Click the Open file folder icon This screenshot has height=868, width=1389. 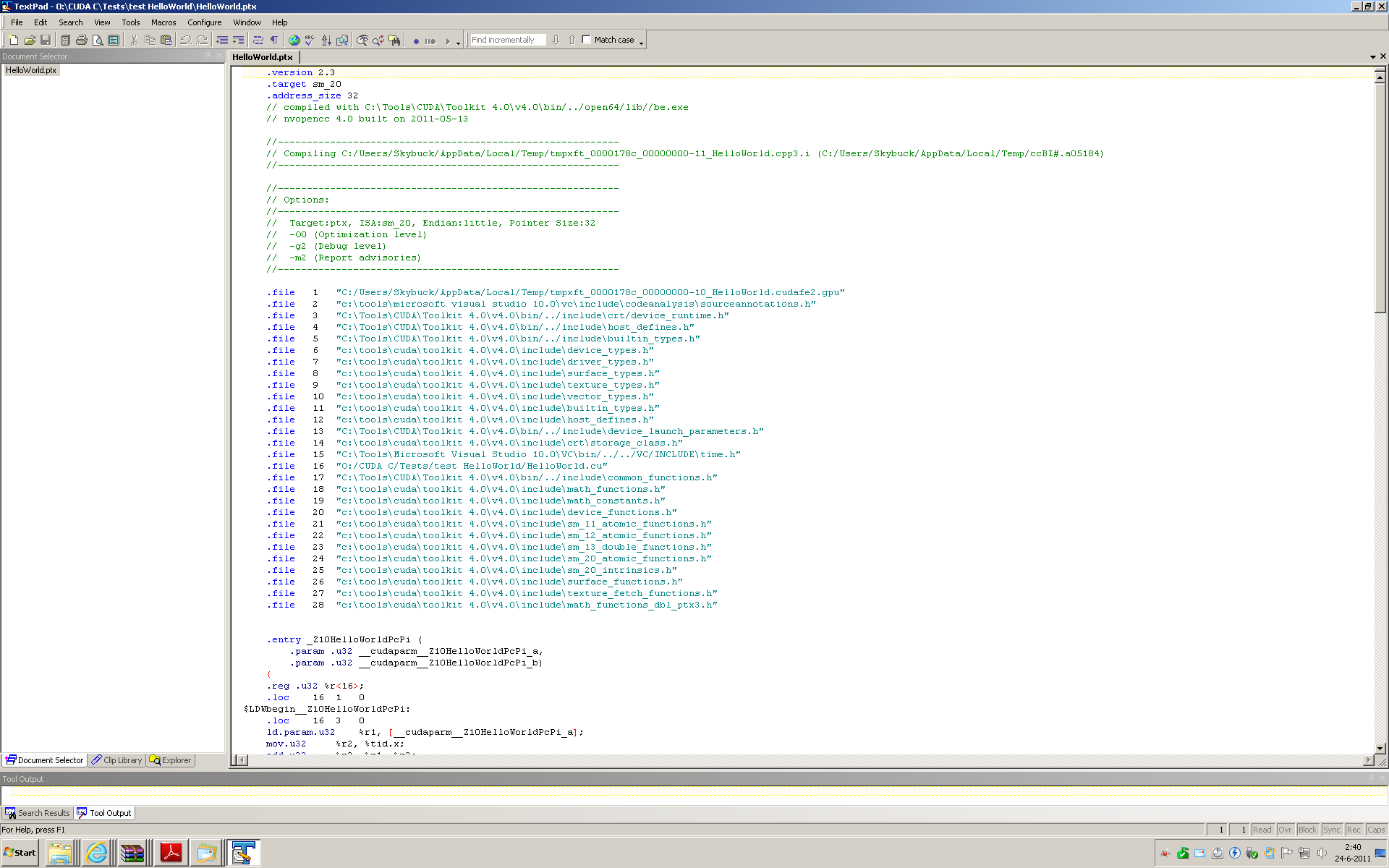tap(30, 41)
